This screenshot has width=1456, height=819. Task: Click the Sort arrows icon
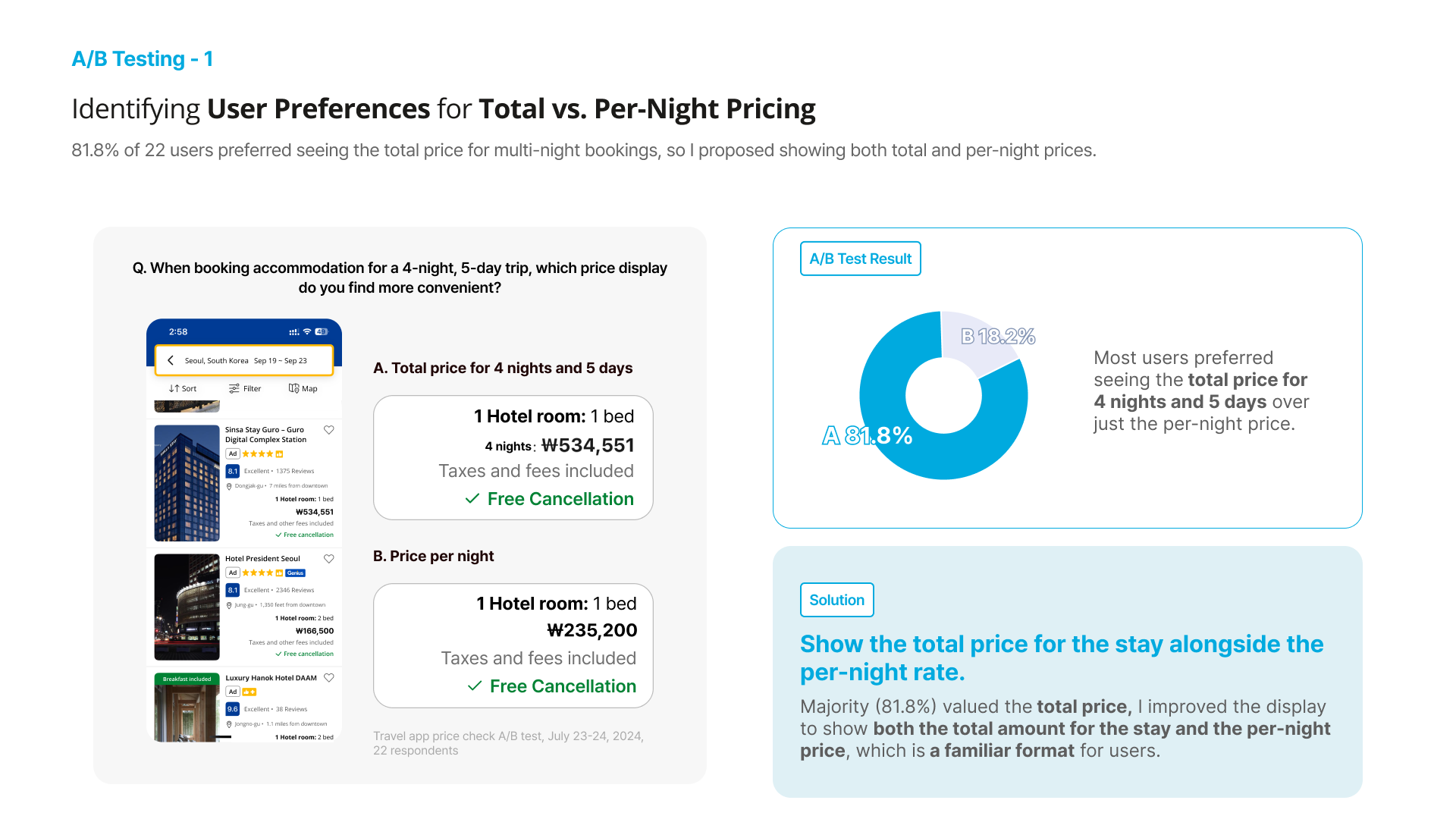pyautogui.click(x=174, y=388)
